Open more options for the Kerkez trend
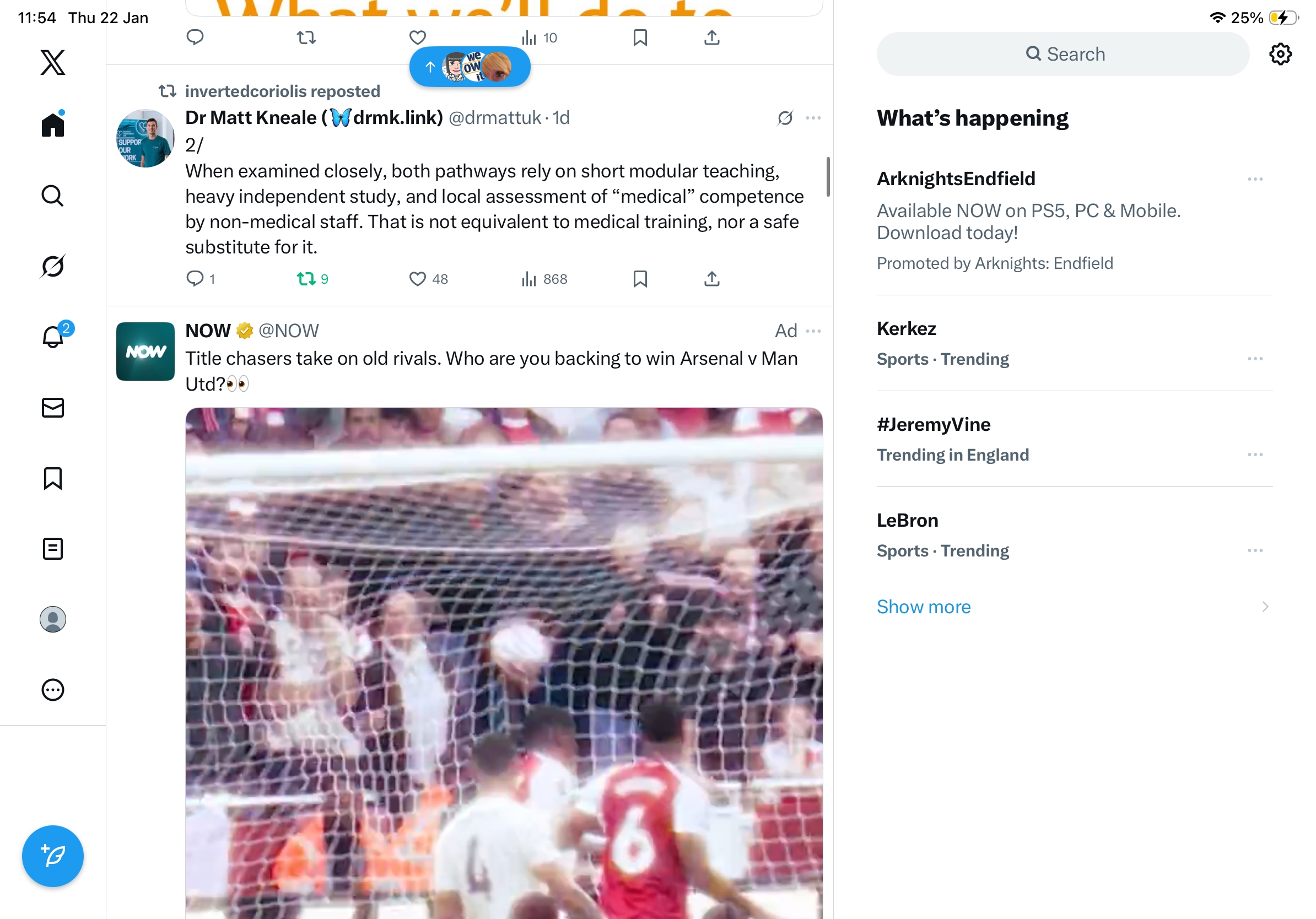 point(1255,359)
